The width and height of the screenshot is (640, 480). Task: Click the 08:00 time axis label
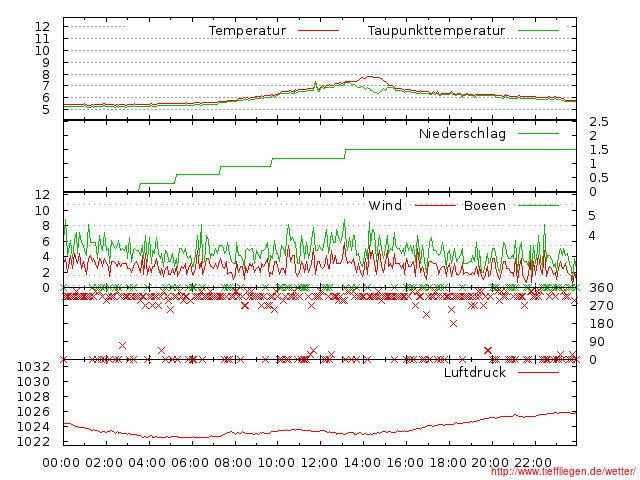click(233, 463)
